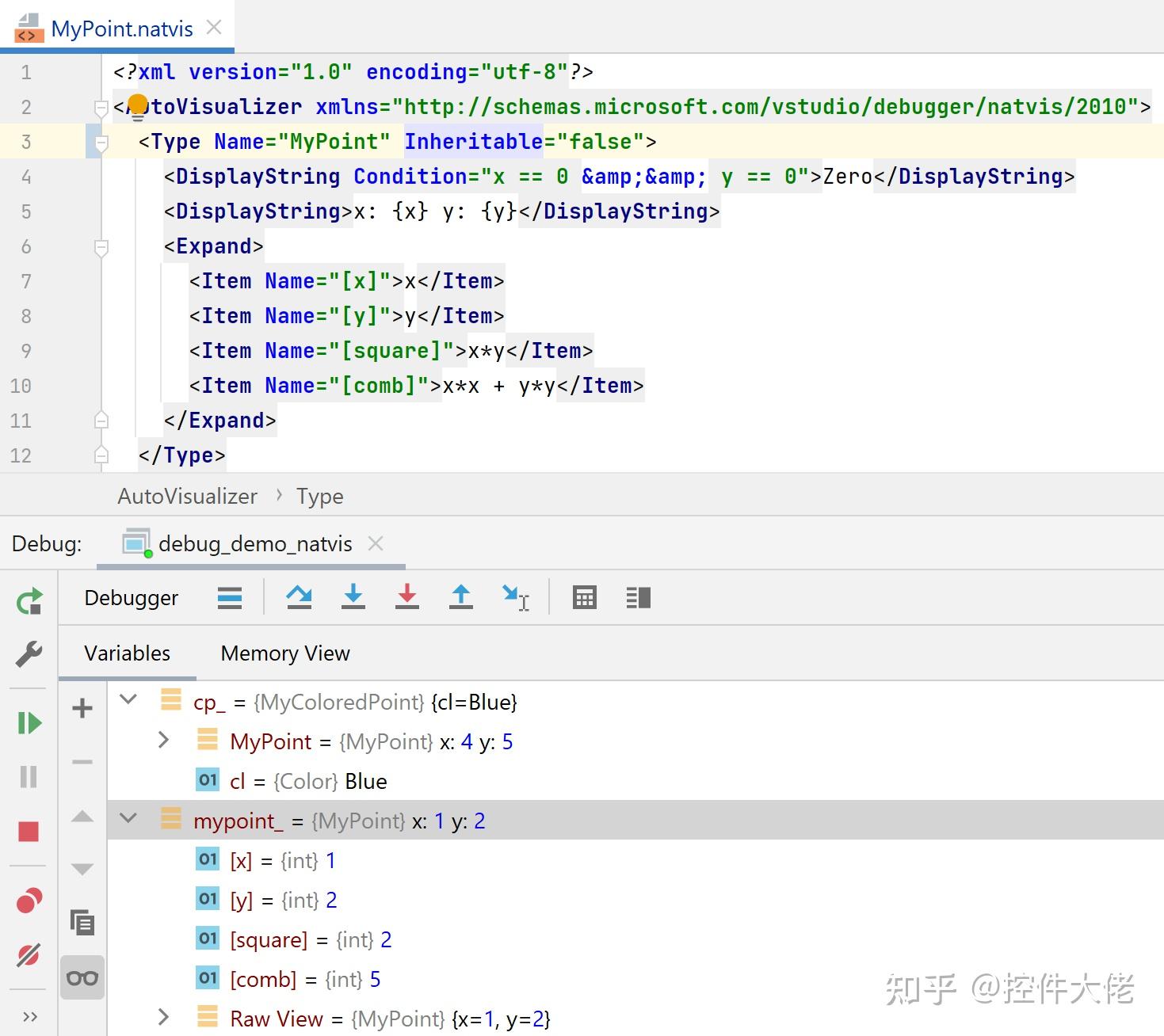Add a new watch with the plus button

[x=82, y=707]
